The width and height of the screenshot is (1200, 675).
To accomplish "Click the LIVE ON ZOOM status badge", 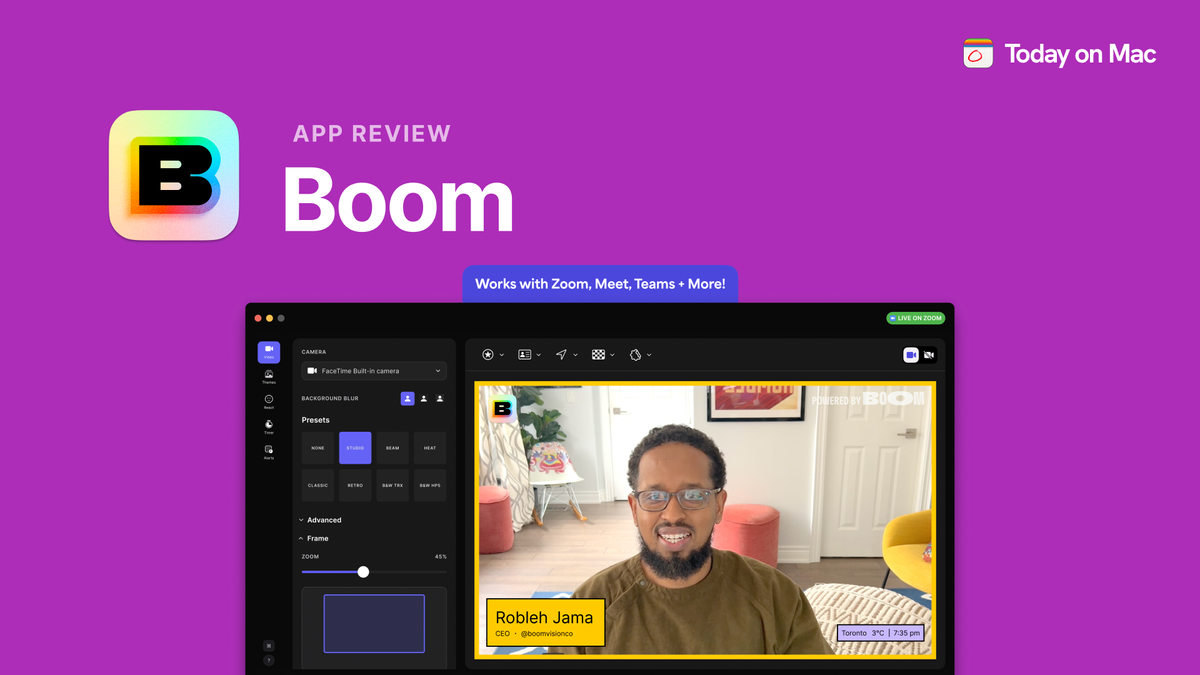I will [915, 318].
